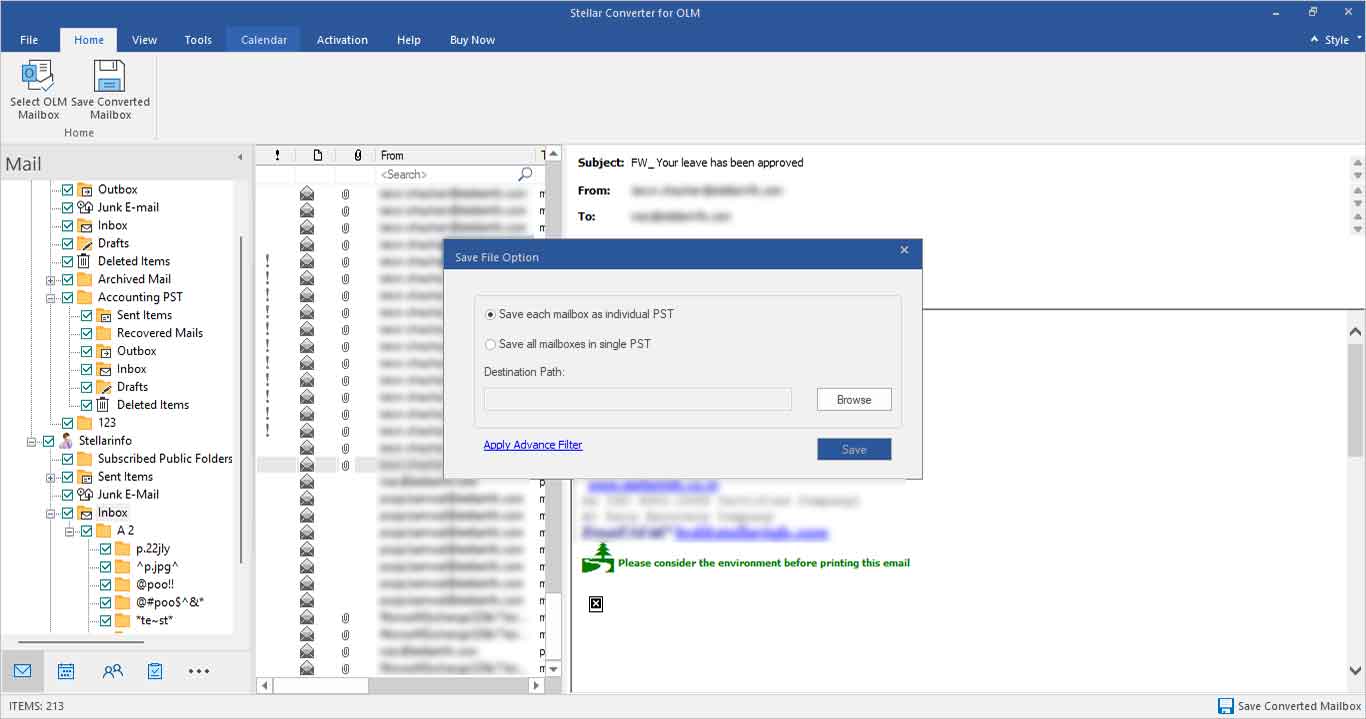This screenshot has height=719, width=1366.
Task: Open the Tasks view icon at bottom
Action: (x=155, y=671)
